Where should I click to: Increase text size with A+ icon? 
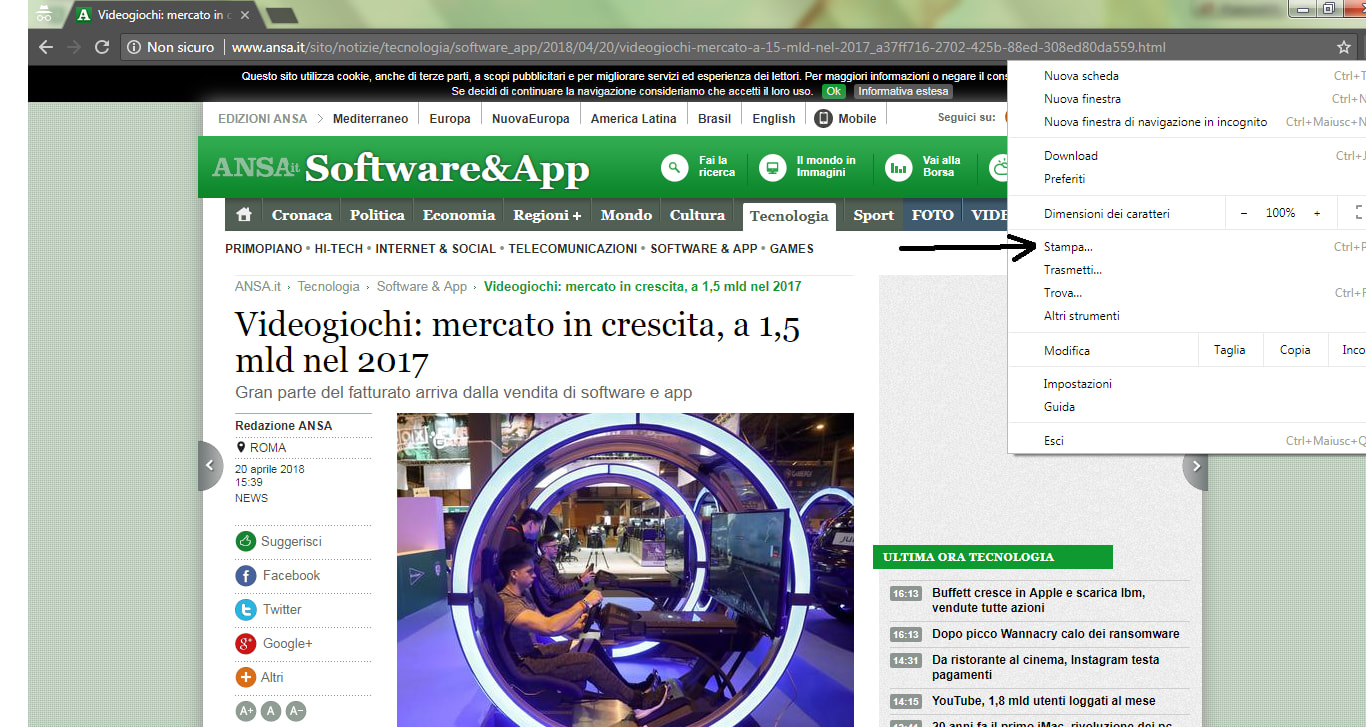point(246,711)
